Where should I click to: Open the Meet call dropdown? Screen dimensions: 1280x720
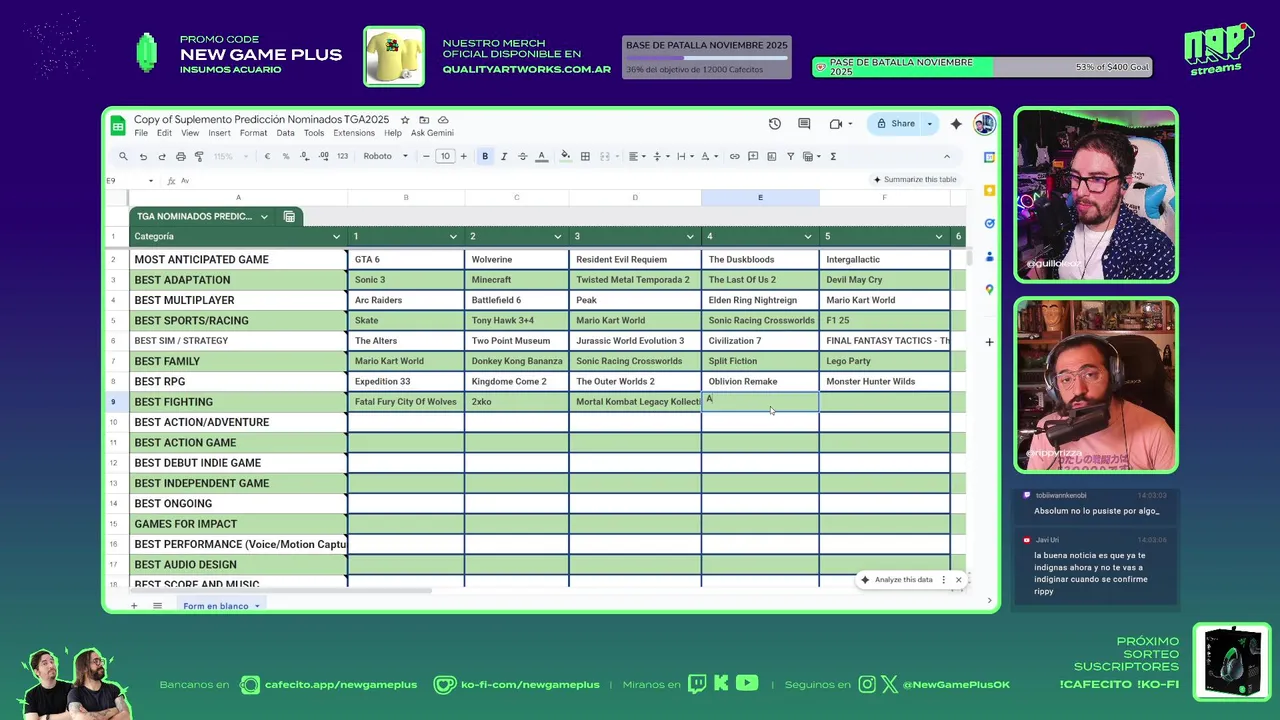coord(850,124)
